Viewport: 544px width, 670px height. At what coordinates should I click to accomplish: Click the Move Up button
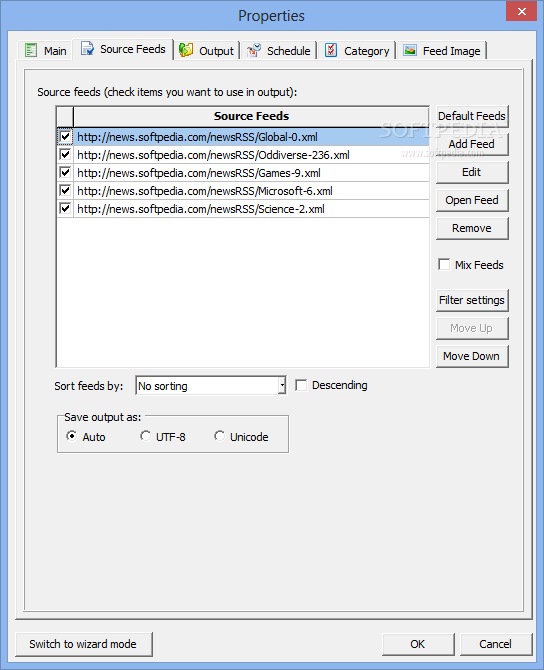tap(472, 328)
